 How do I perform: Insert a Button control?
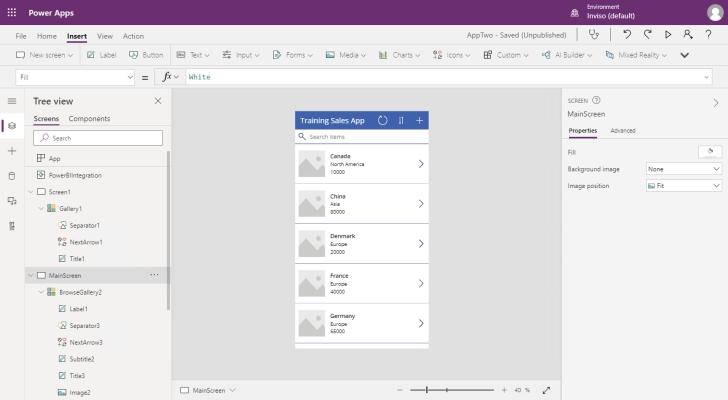pos(146,55)
